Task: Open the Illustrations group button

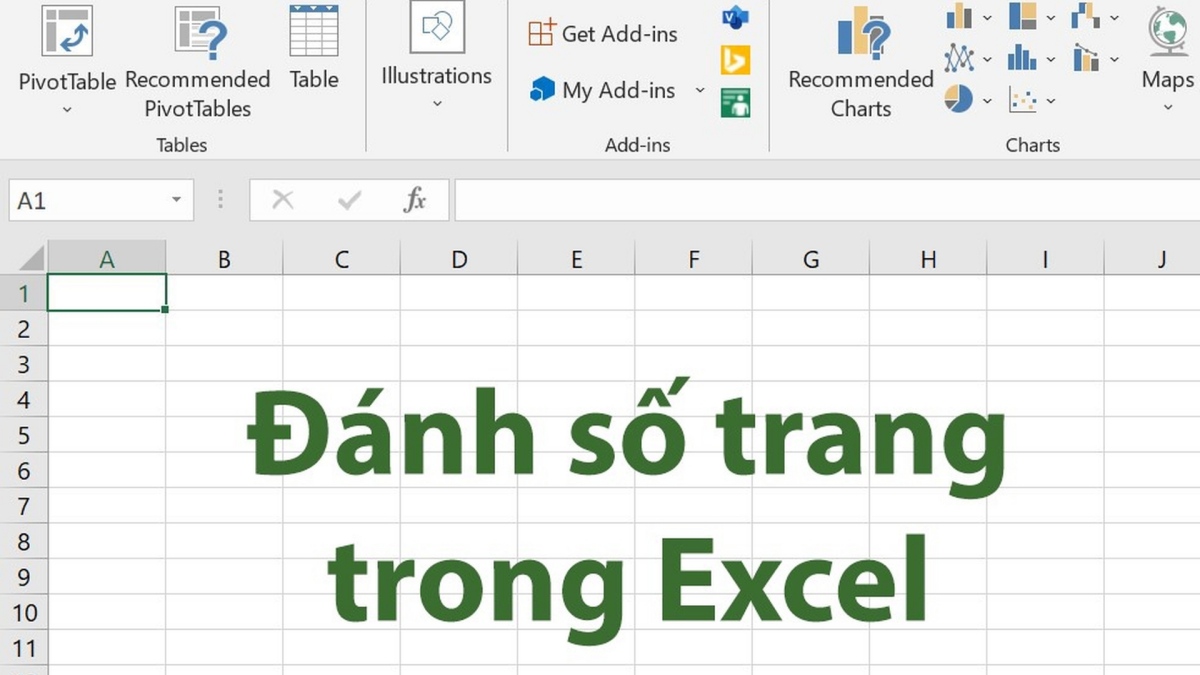Action: tap(437, 55)
